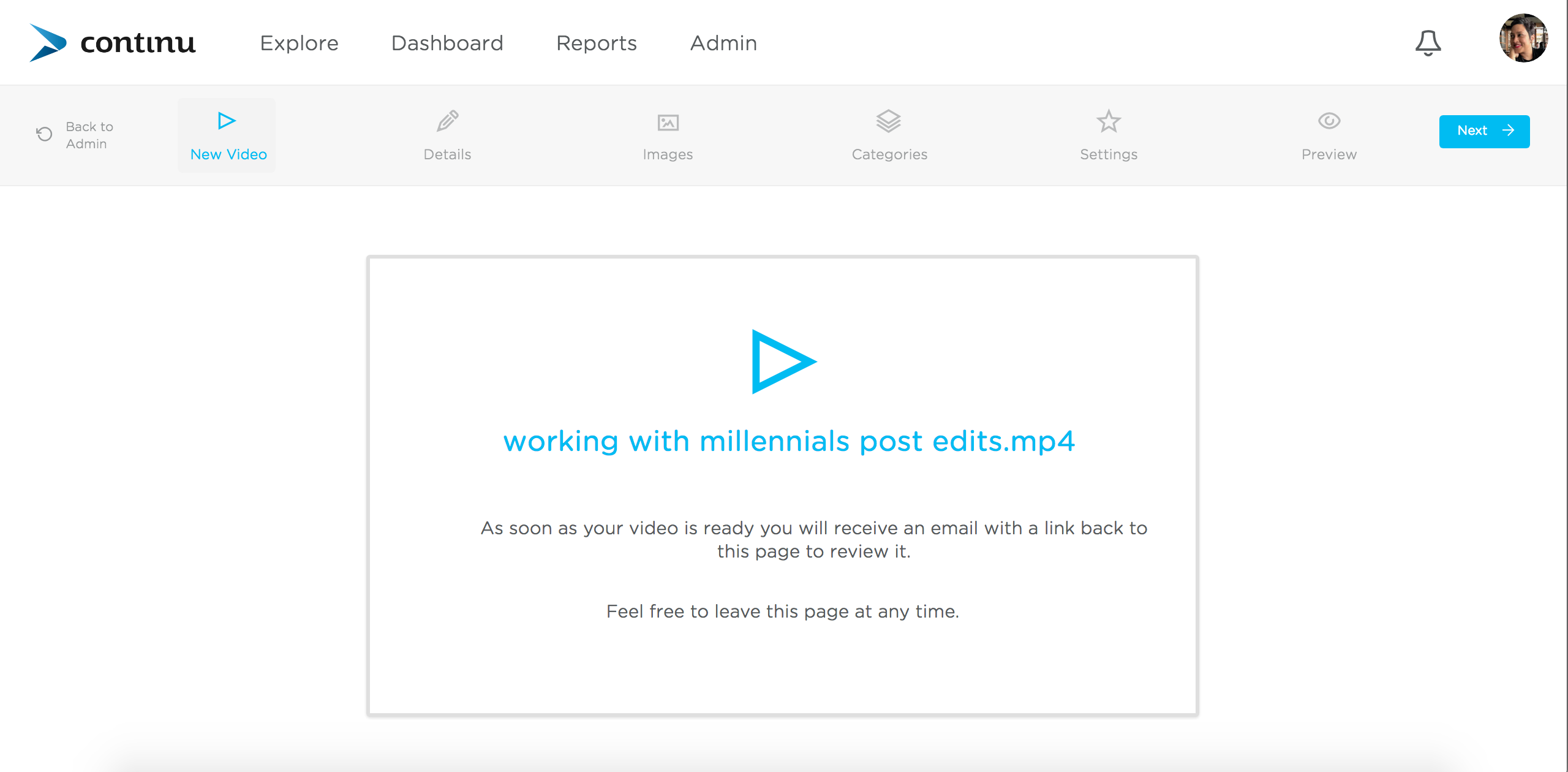
Task: Click the working with millennials post edits.mp4 title
Action: [789, 441]
